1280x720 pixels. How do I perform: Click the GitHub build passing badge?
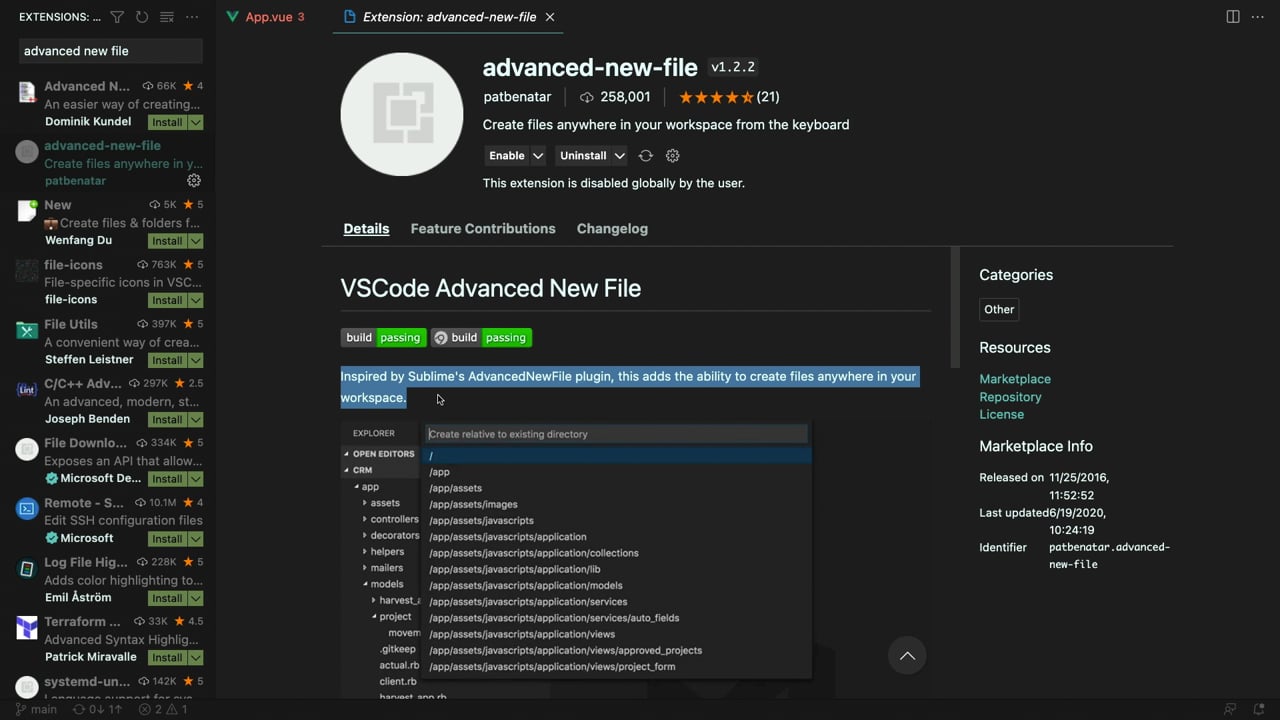481,338
